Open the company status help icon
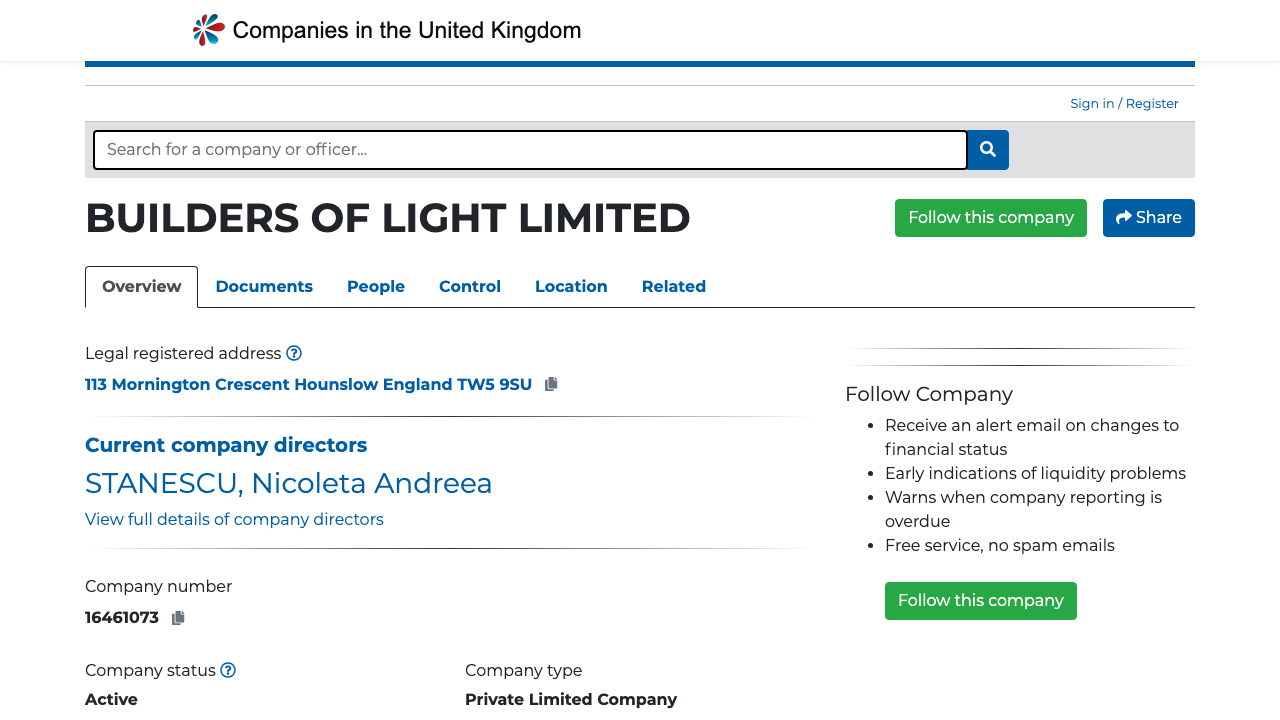Screen dimensions: 1280x720 (227, 670)
